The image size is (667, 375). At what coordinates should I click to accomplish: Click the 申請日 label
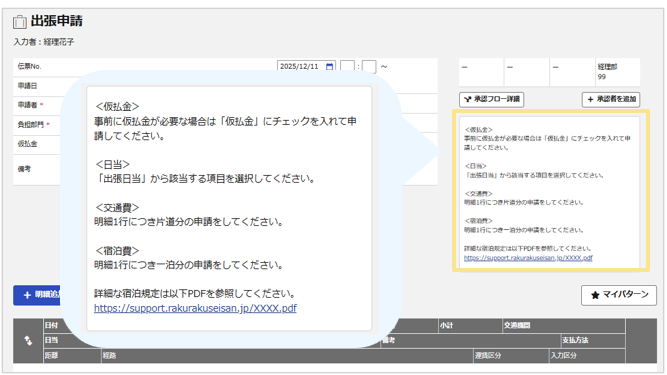tap(27, 86)
